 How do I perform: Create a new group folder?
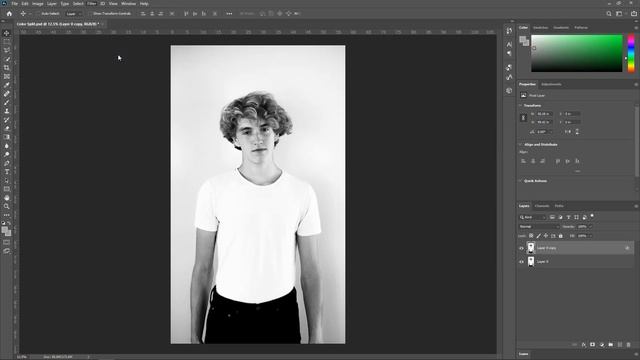[610, 345]
